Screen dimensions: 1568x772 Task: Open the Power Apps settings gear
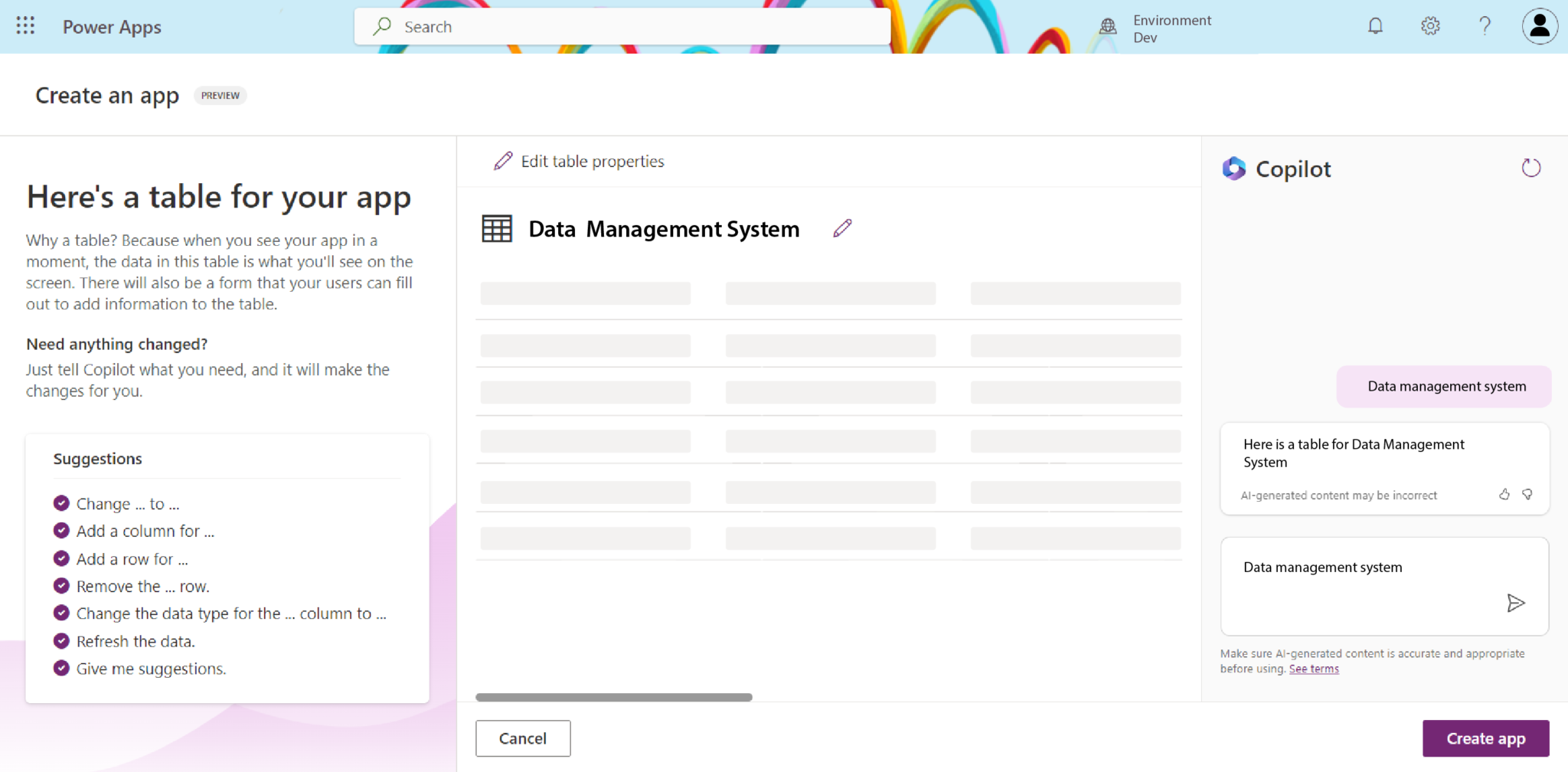tap(1429, 25)
